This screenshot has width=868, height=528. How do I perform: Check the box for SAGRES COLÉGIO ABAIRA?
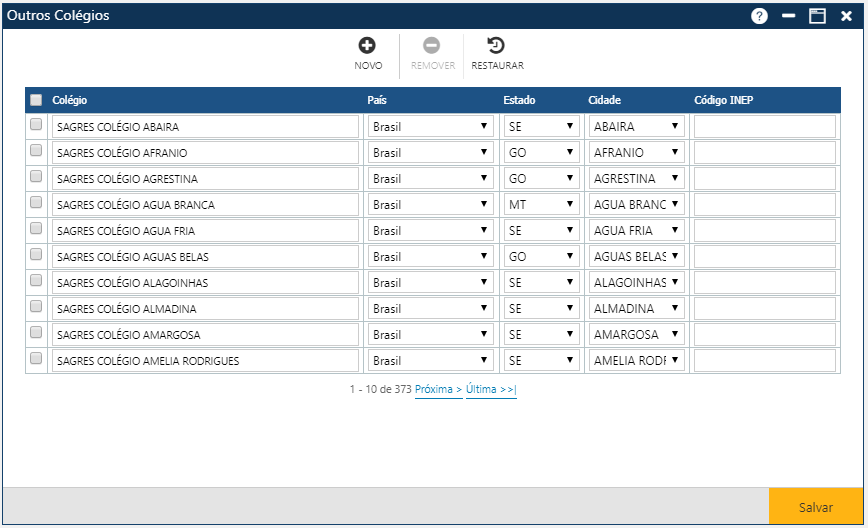click(x=36, y=125)
